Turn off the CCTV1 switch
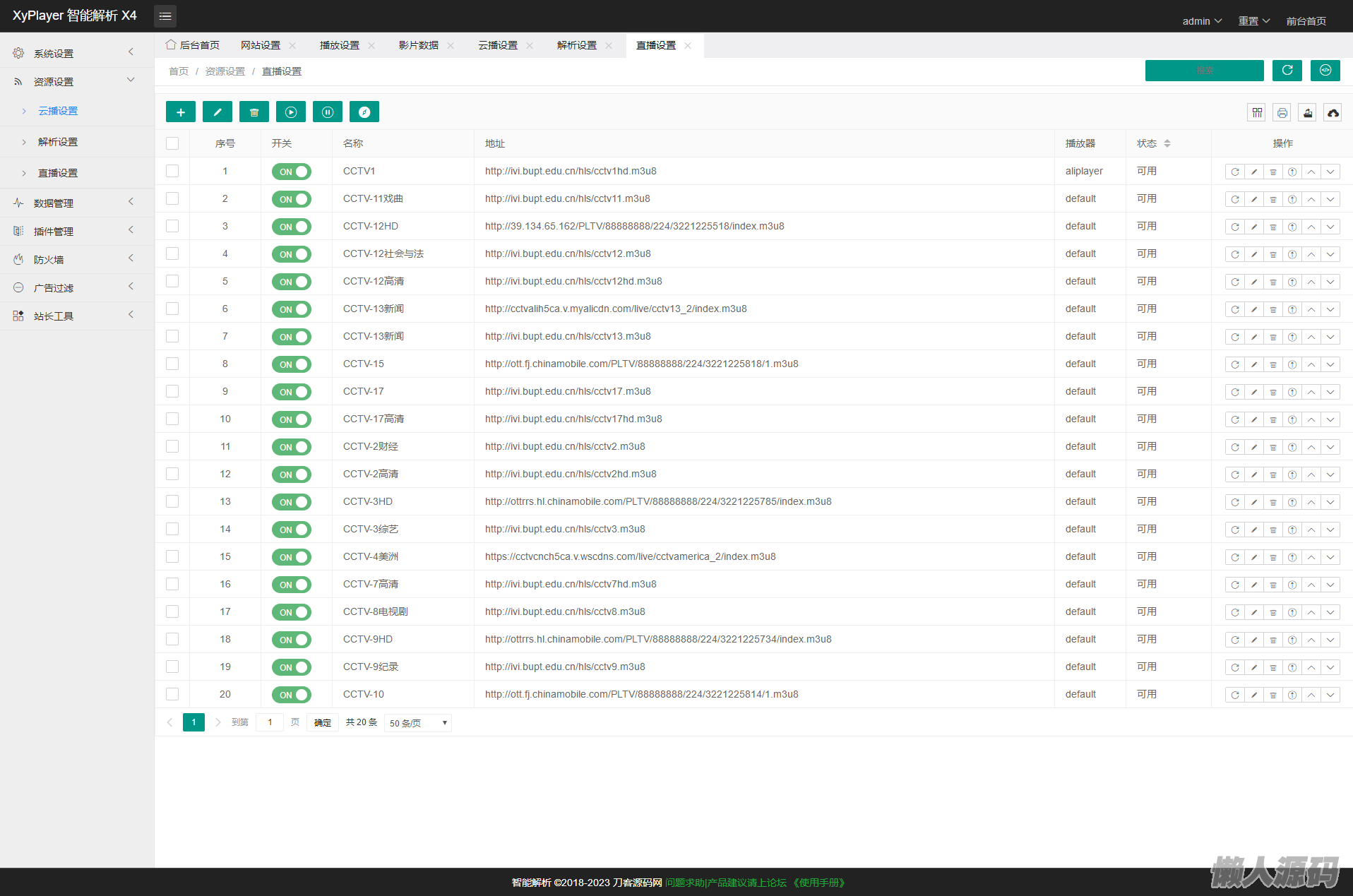 (x=291, y=172)
